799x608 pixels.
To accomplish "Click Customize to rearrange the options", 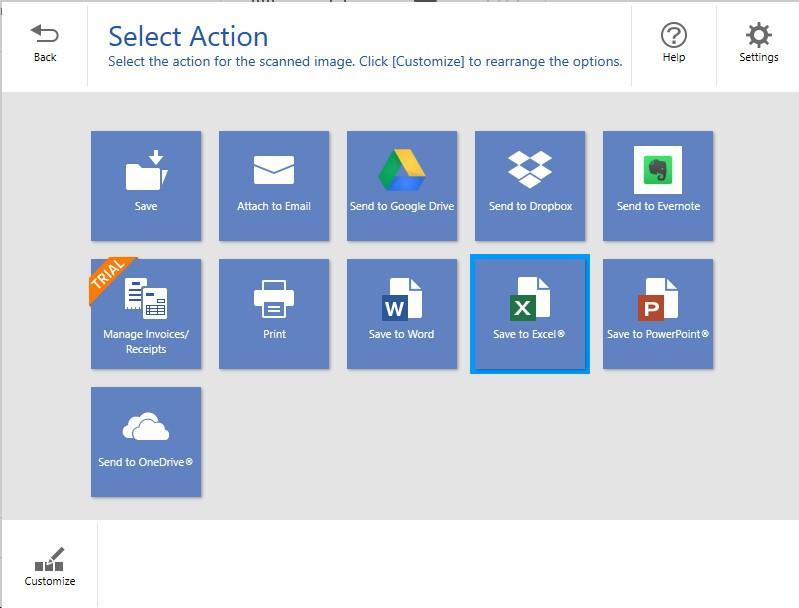I will click(x=50, y=566).
